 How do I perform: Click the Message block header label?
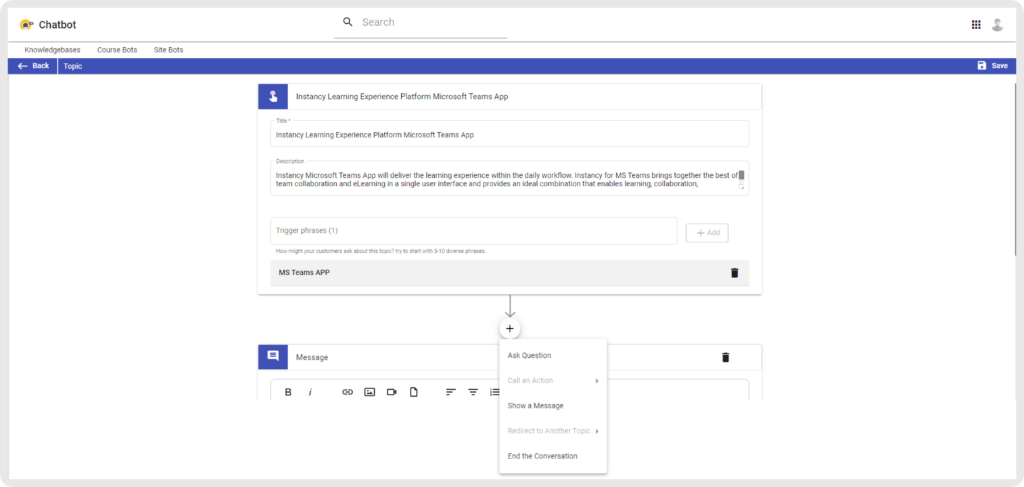tap(312, 358)
